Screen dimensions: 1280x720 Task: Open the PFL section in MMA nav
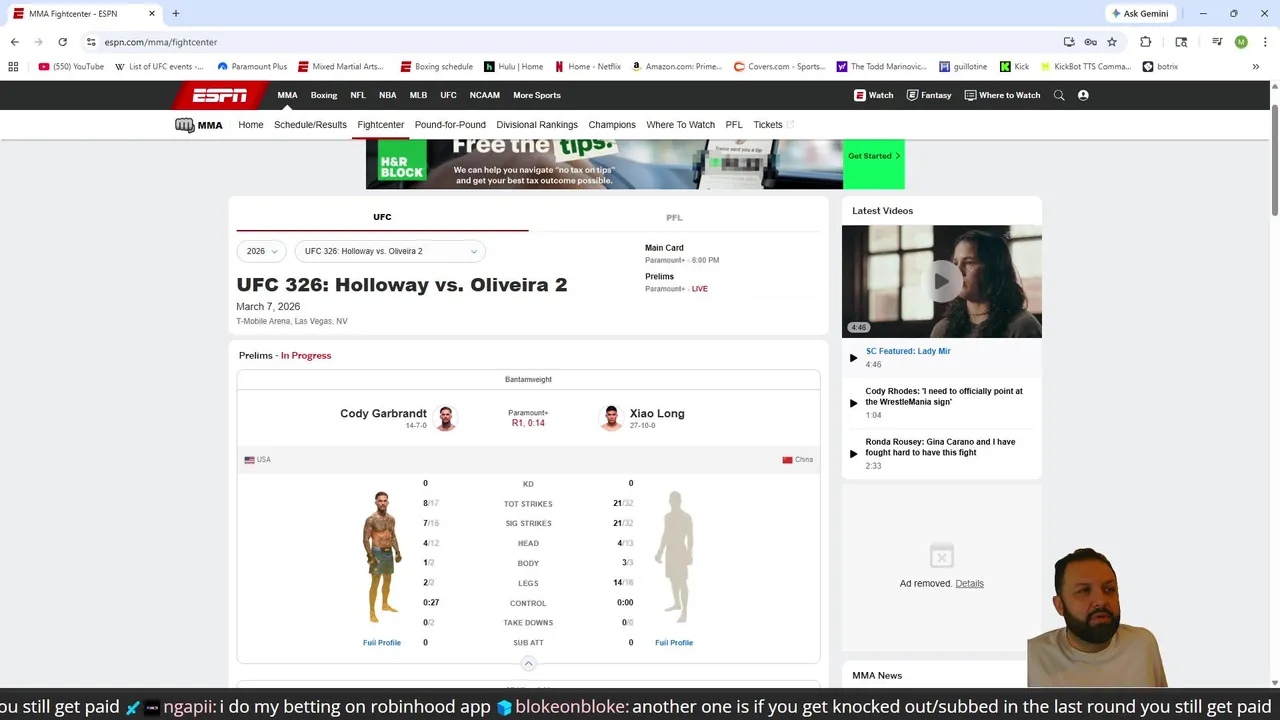tap(734, 125)
